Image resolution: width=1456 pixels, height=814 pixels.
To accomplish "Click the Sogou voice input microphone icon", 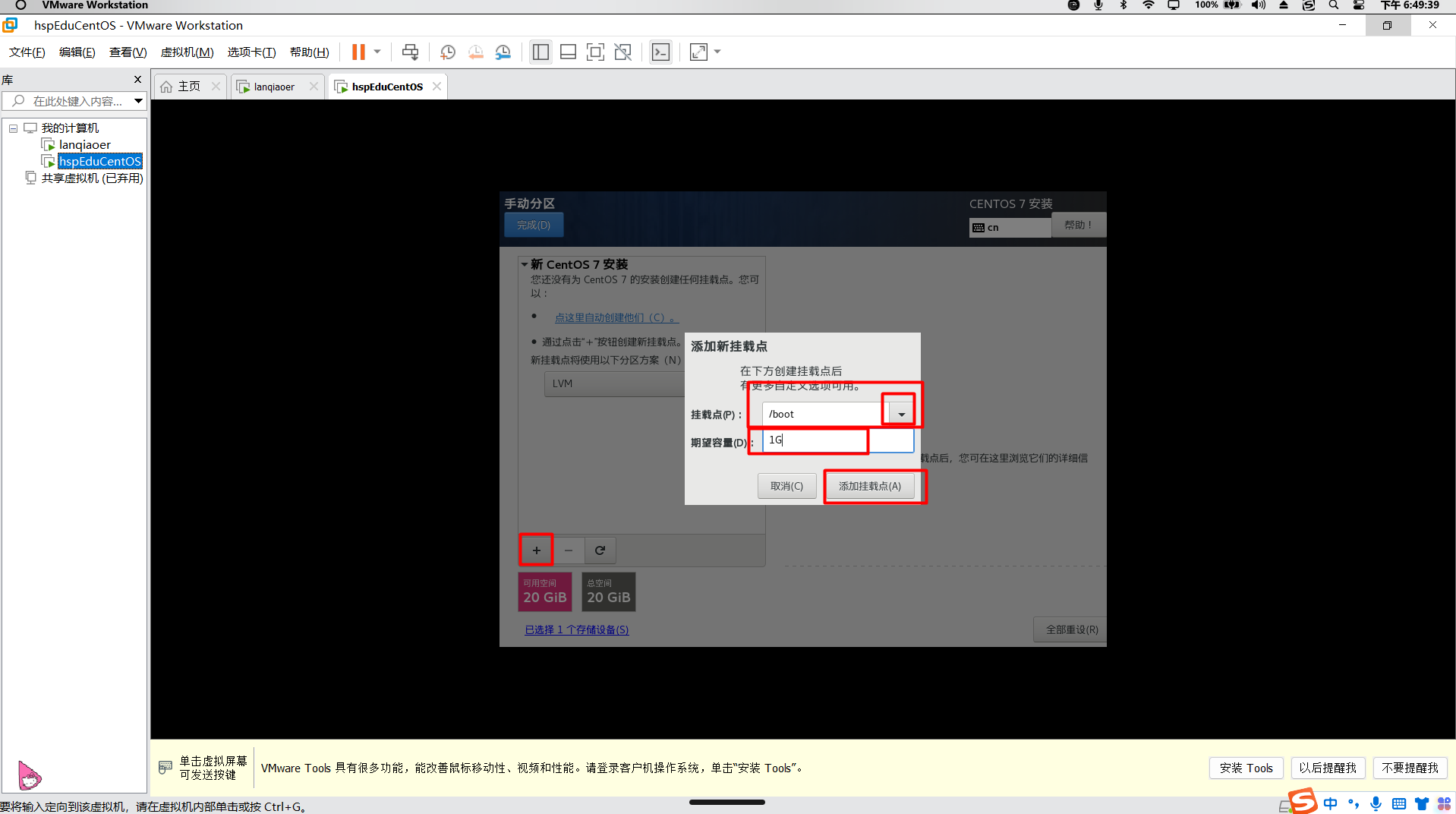I will 1376,803.
